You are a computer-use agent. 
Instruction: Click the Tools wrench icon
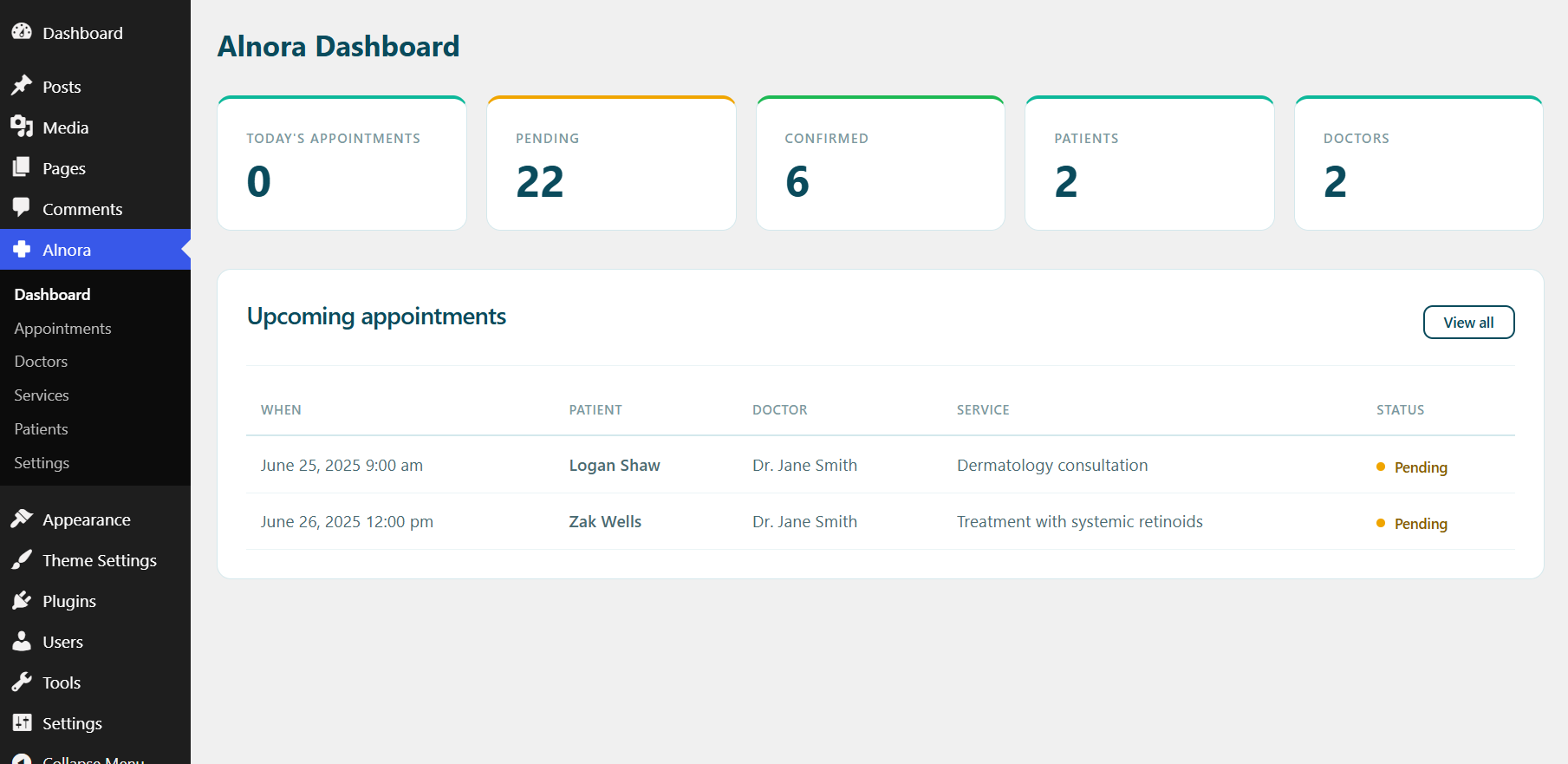pyautogui.click(x=22, y=682)
